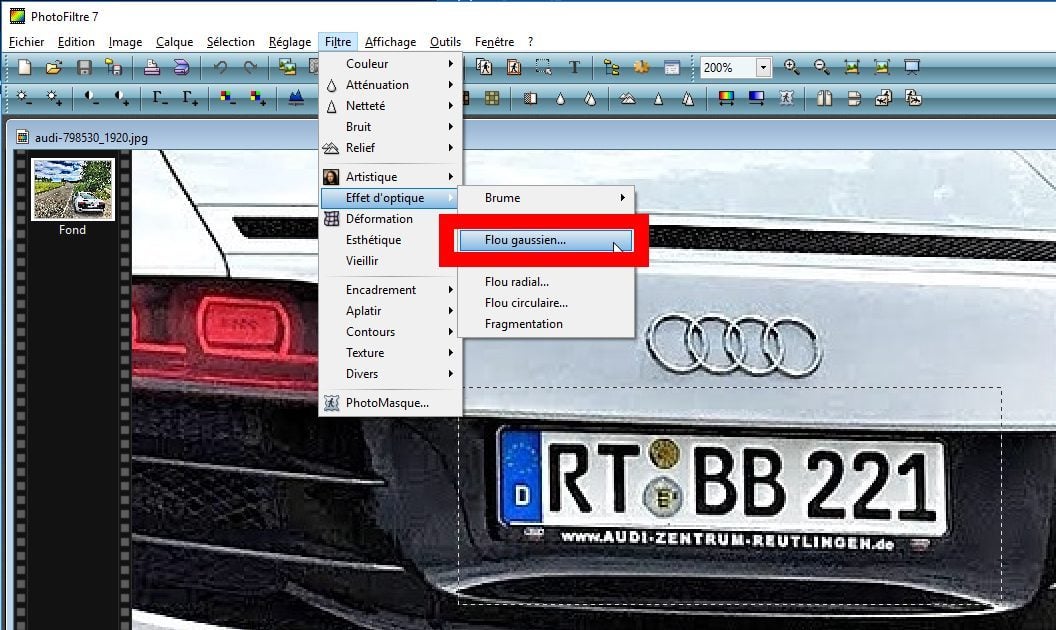1056x630 pixels.
Task: Save the image with the floppy icon
Action: point(84,67)
